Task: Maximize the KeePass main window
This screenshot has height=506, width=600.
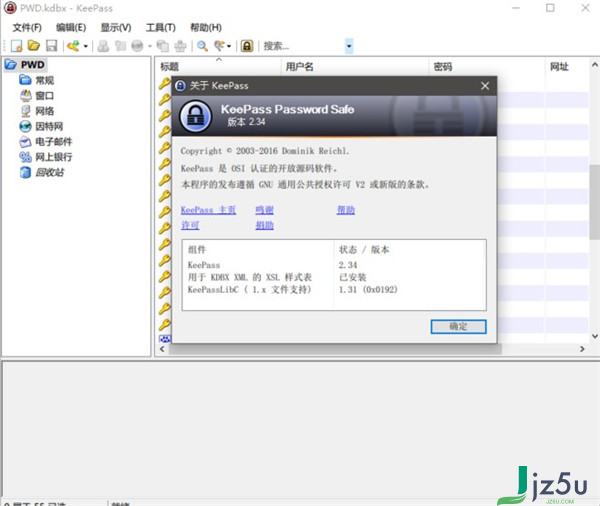Action: pos(550,8)
